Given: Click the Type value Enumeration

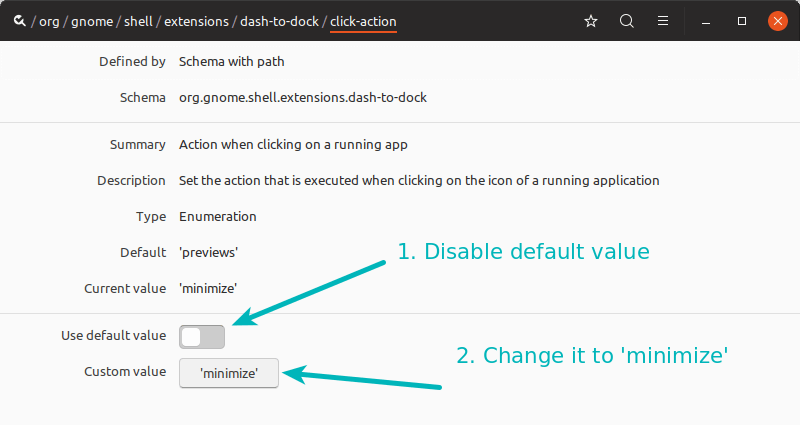Looking at the screenshot, I should tap(218, 216).
